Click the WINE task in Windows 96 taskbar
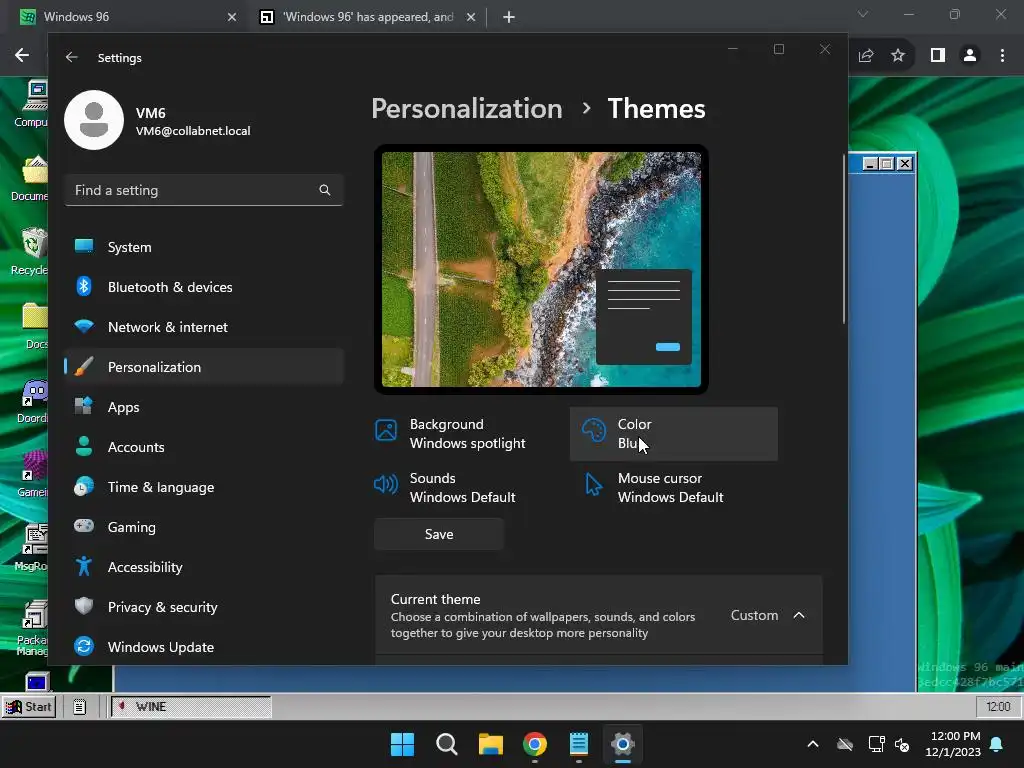 coord(190,707)
